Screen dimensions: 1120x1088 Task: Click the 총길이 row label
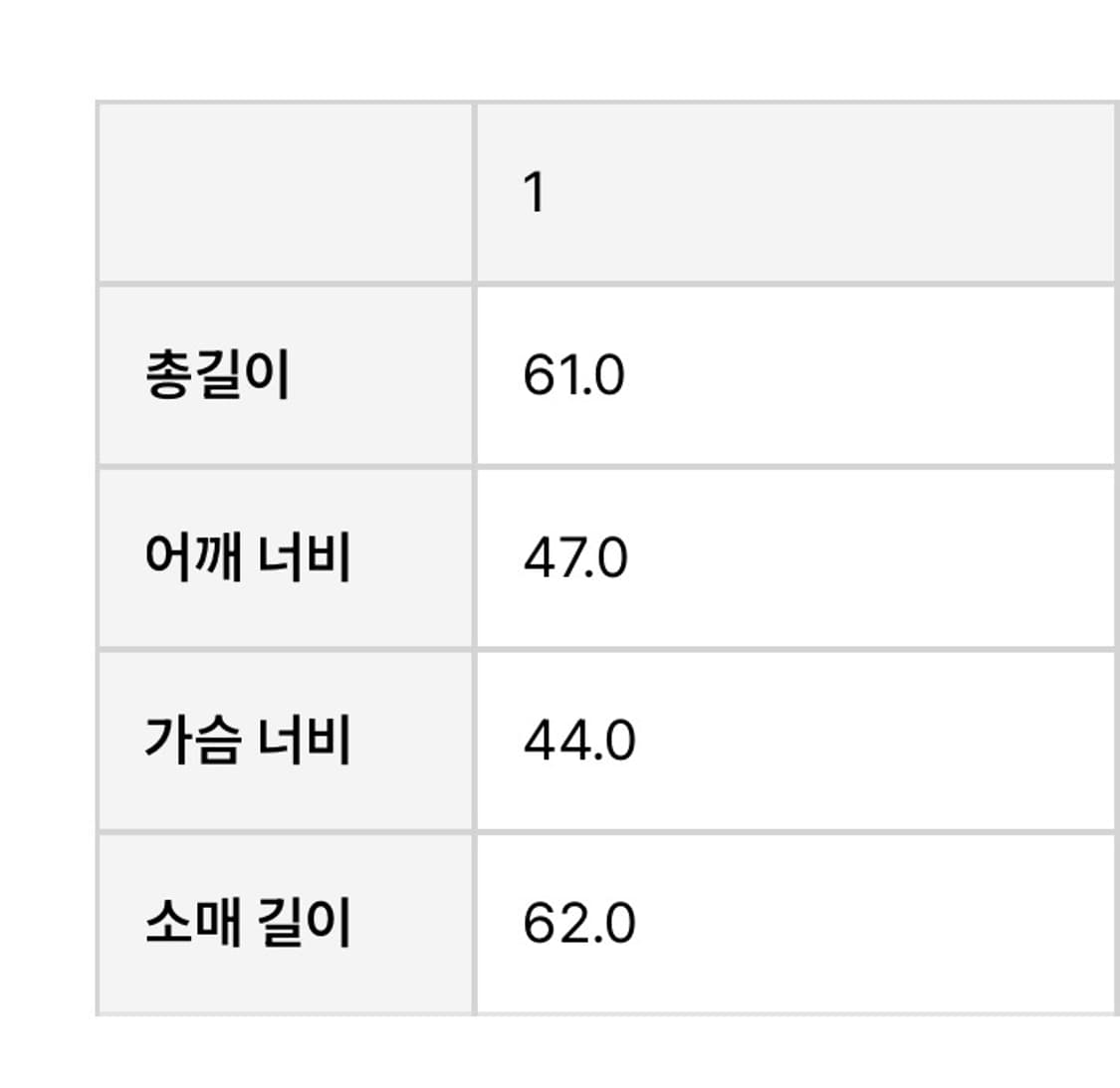point(217,376)
